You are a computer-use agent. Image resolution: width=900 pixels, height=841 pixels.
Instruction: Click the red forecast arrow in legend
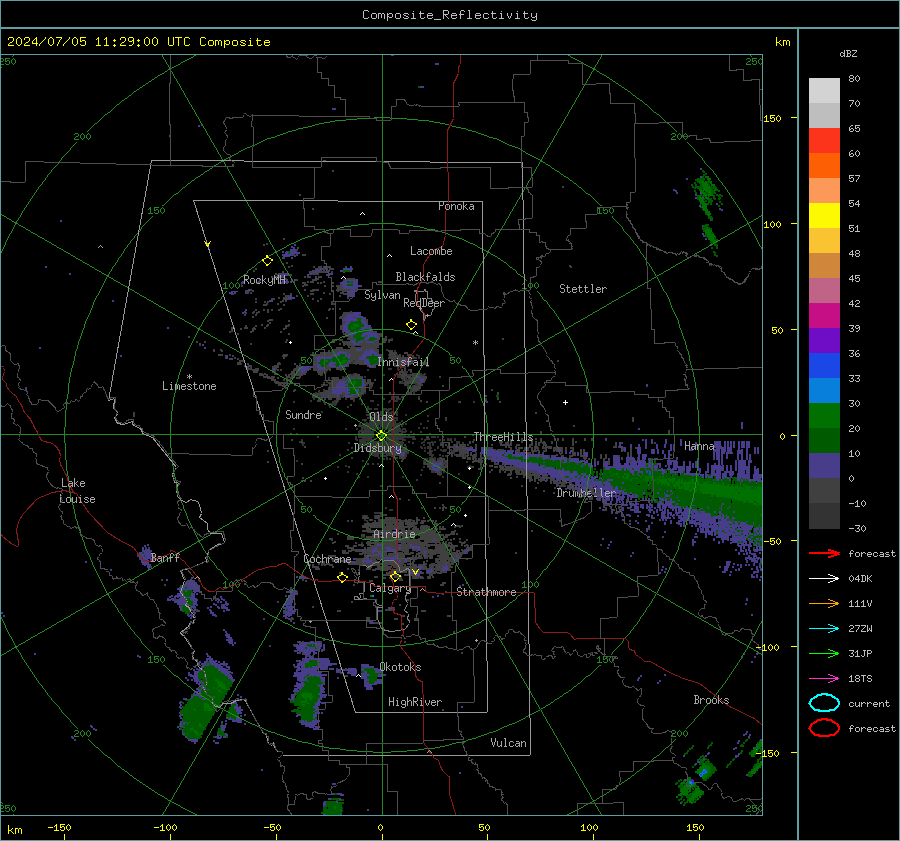pos(824,553)
